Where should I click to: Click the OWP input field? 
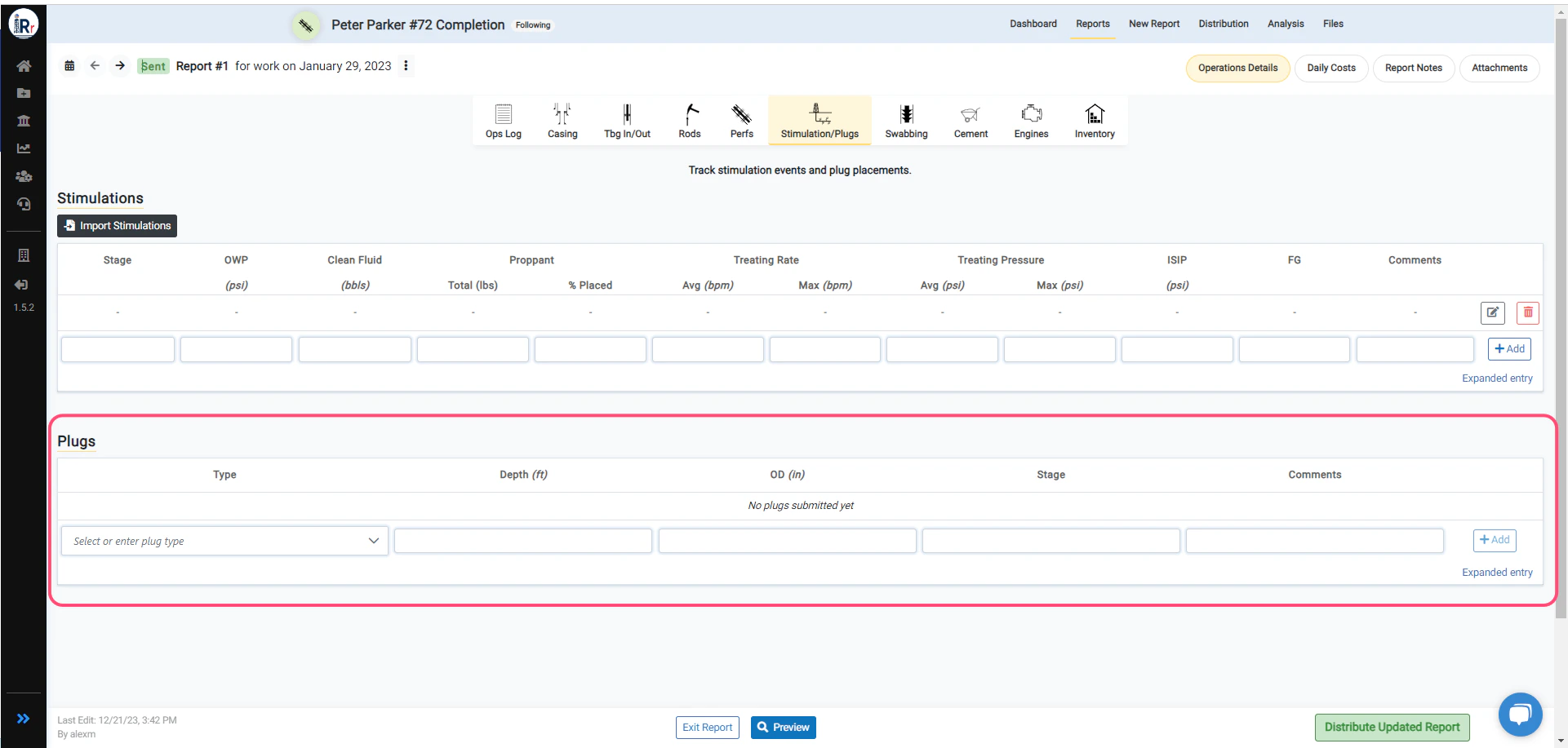[236, 349]
